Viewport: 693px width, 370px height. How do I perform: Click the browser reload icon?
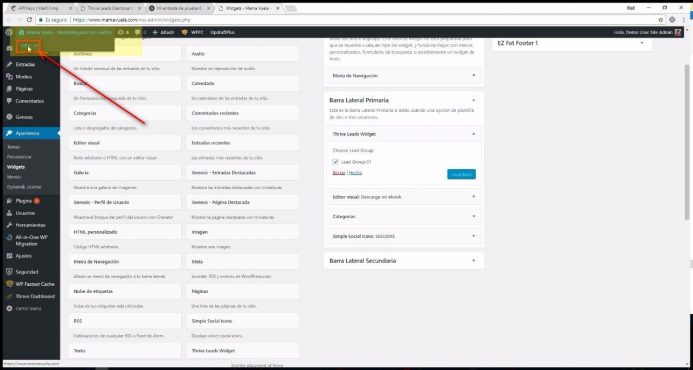click(30, 20)
